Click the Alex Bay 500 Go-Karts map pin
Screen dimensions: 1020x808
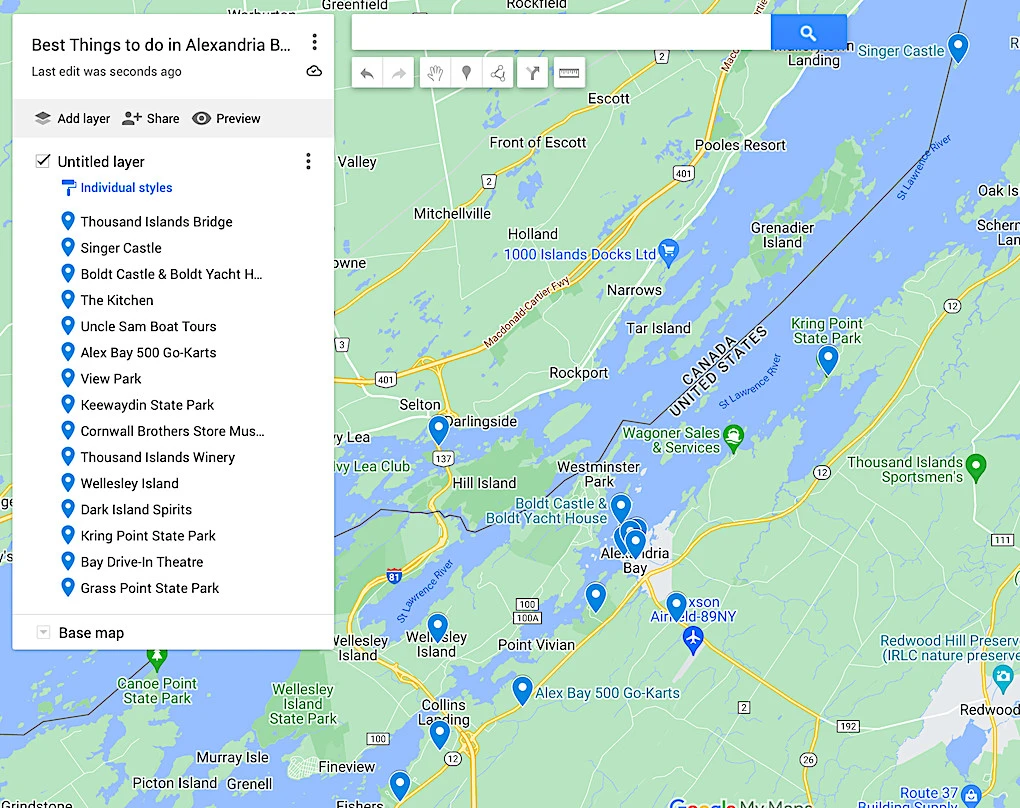522,690
